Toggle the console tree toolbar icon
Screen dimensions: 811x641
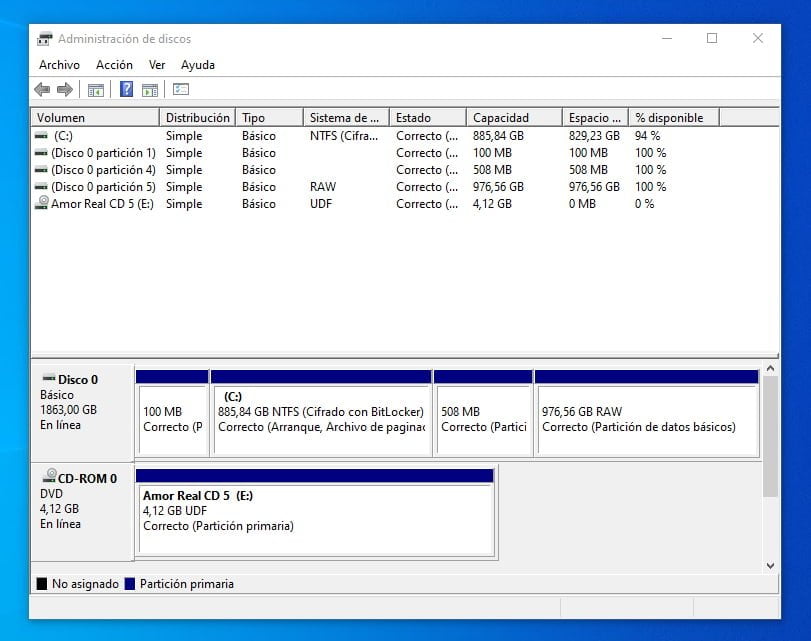[96, 90]
